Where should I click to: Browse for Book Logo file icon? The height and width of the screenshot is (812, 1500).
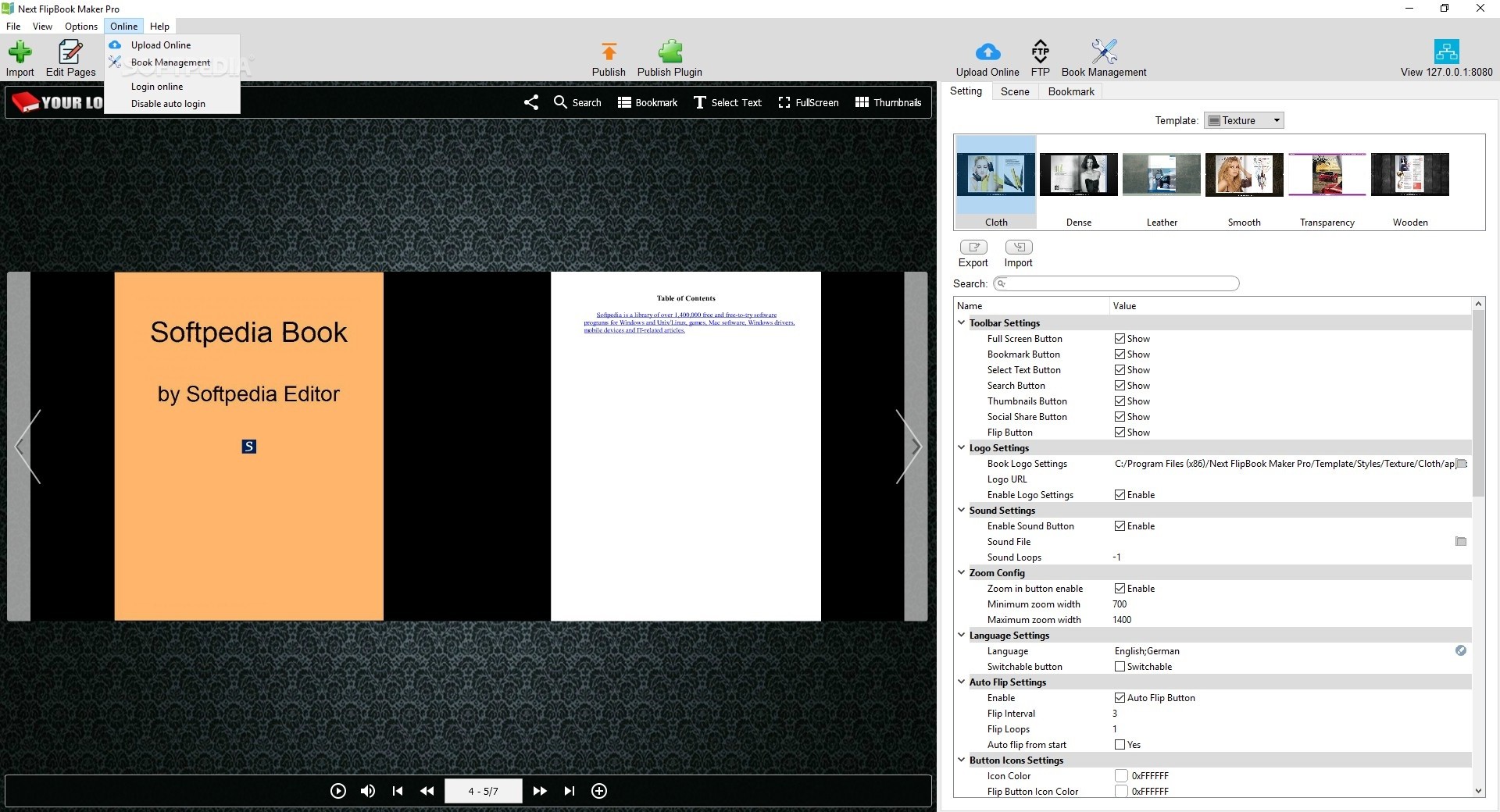click(1461, 463)
